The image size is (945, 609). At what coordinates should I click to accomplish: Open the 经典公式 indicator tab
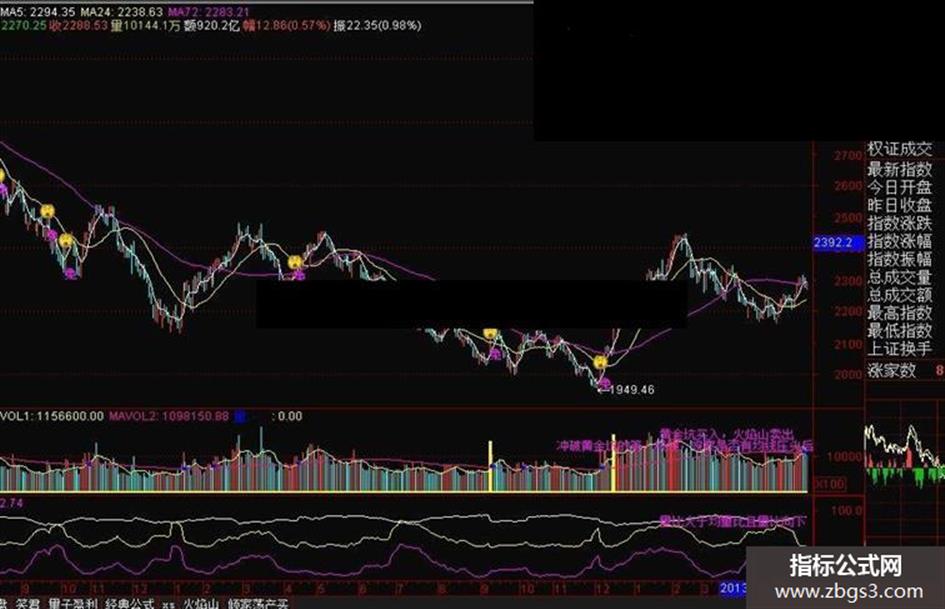click(x=130, y=604)
